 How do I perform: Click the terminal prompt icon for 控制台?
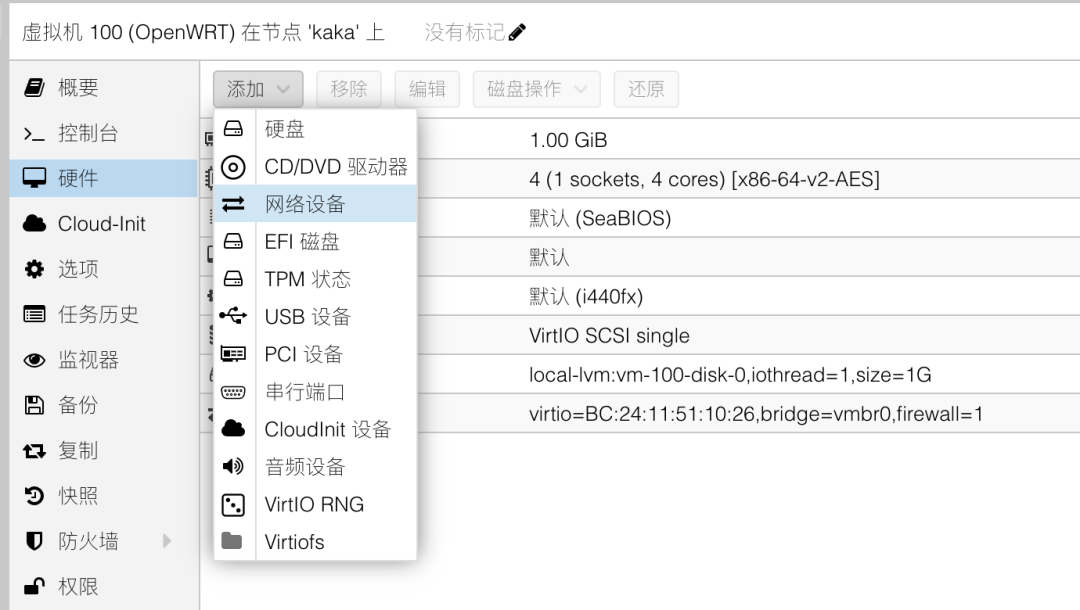click(34, 134)
